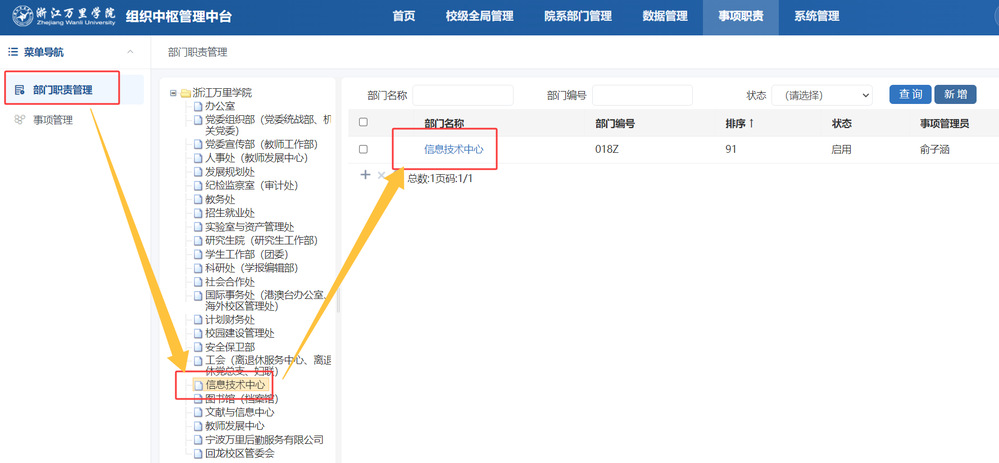The height and width of the screenshot is (463, 999).
Task: Click the 部门名称 column header
Action: tap(444, 124)
